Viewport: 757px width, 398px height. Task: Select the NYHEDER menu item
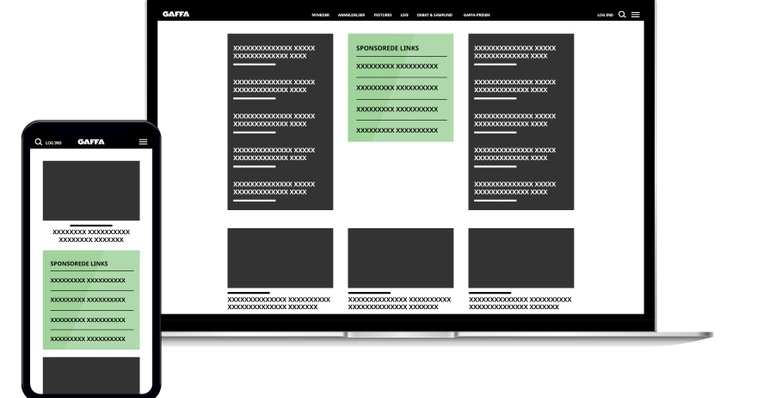(320, 15)
